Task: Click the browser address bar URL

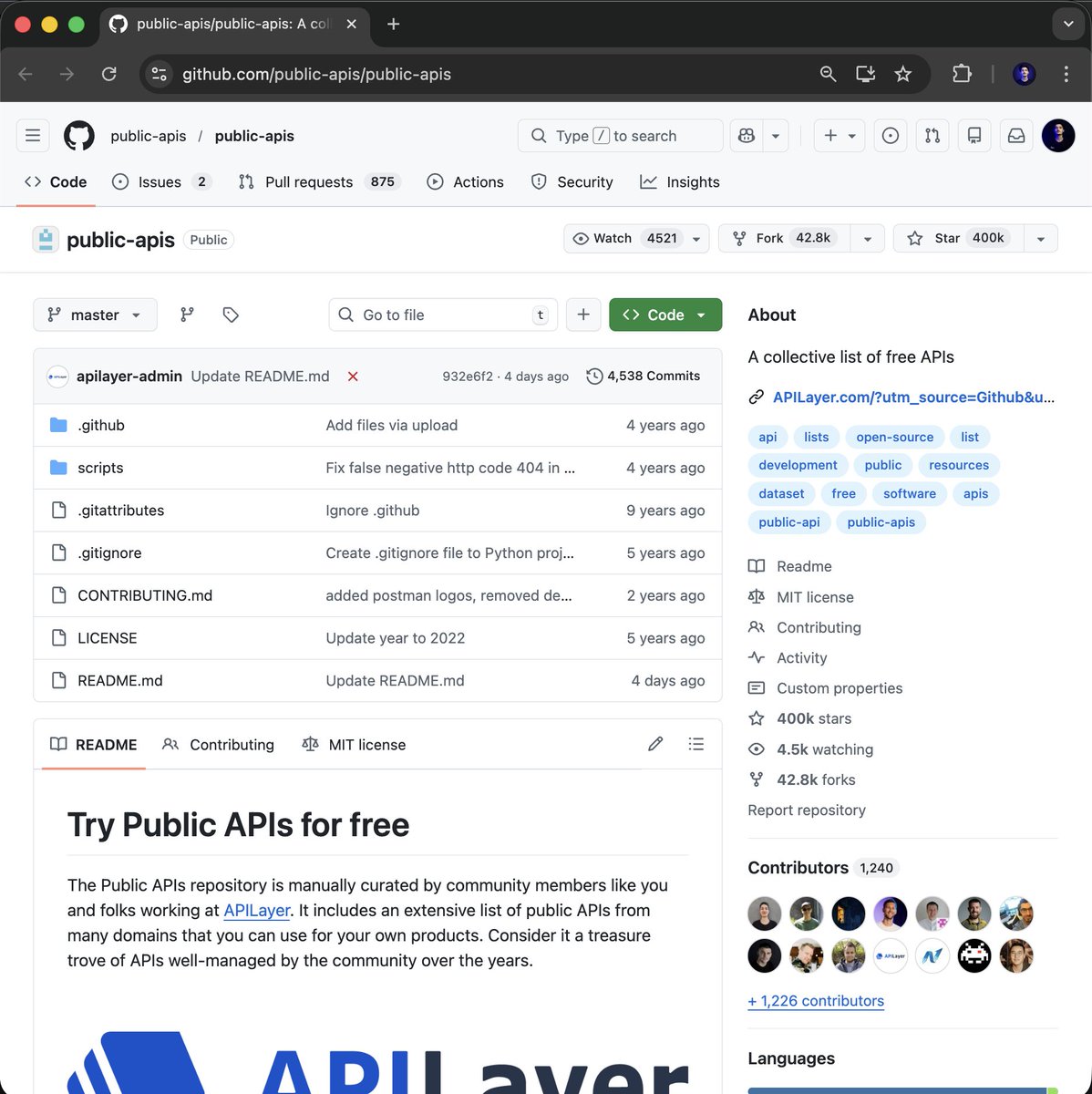Action: click(x=316, y=74)
